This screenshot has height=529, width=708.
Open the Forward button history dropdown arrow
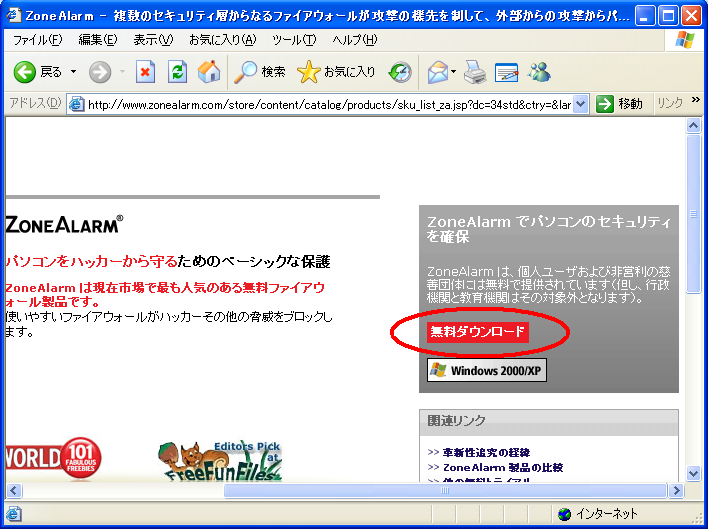click(122, 72)
